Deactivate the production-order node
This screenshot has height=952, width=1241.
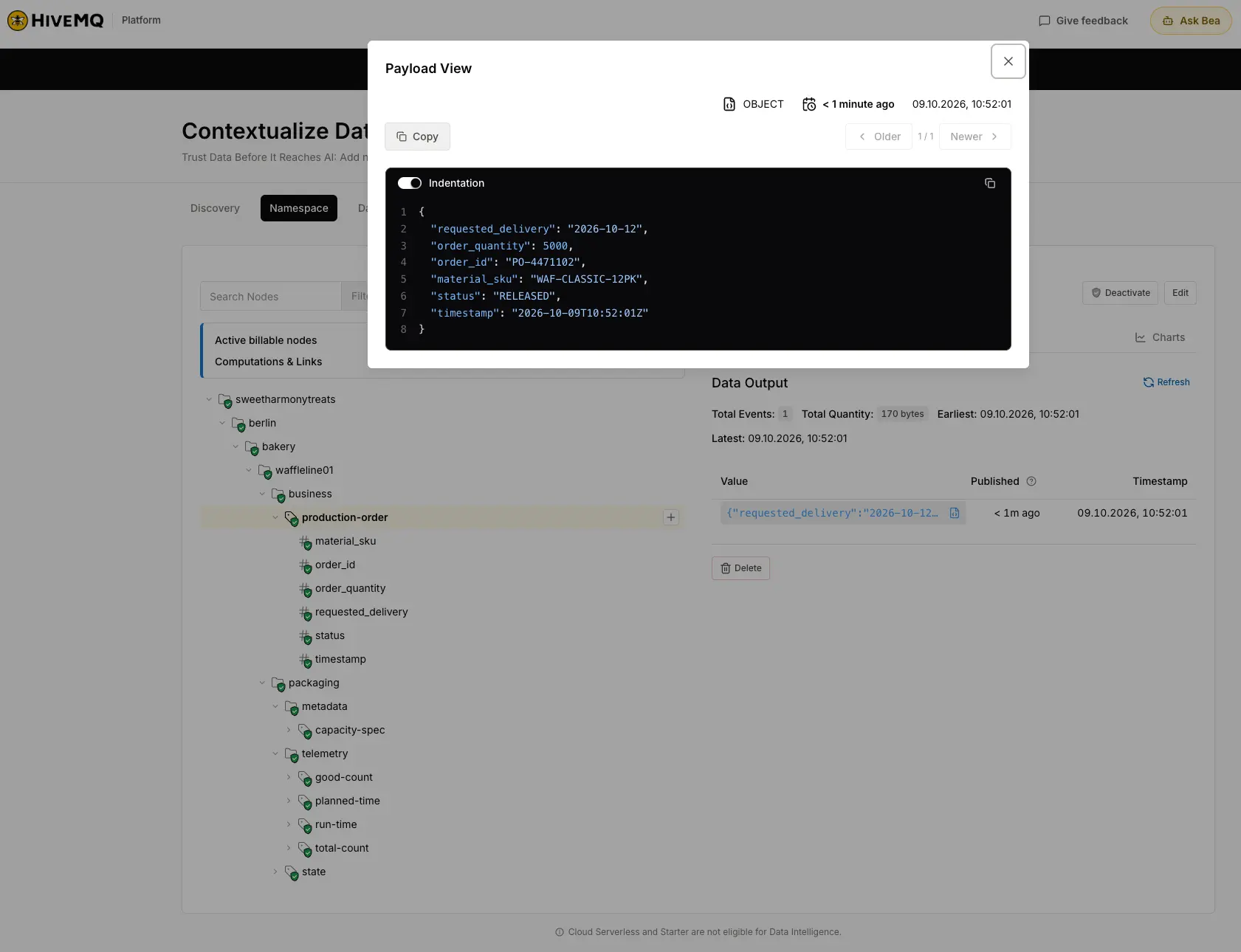tap(1121, 293)
